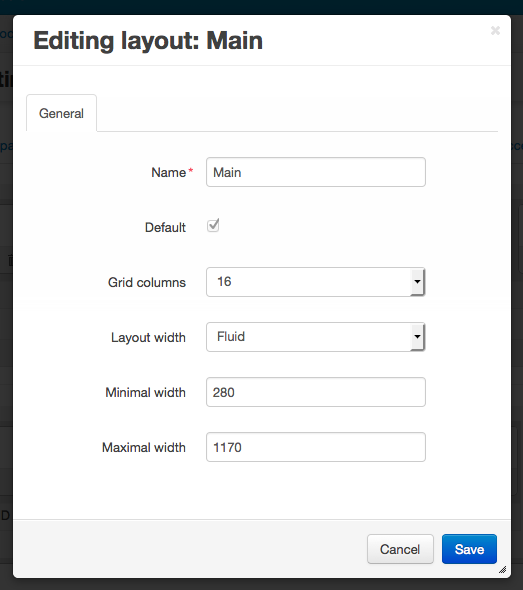Open the Grid columns select showing 16
This screenshot has height=590, width=523.
[x=316, y=282]
